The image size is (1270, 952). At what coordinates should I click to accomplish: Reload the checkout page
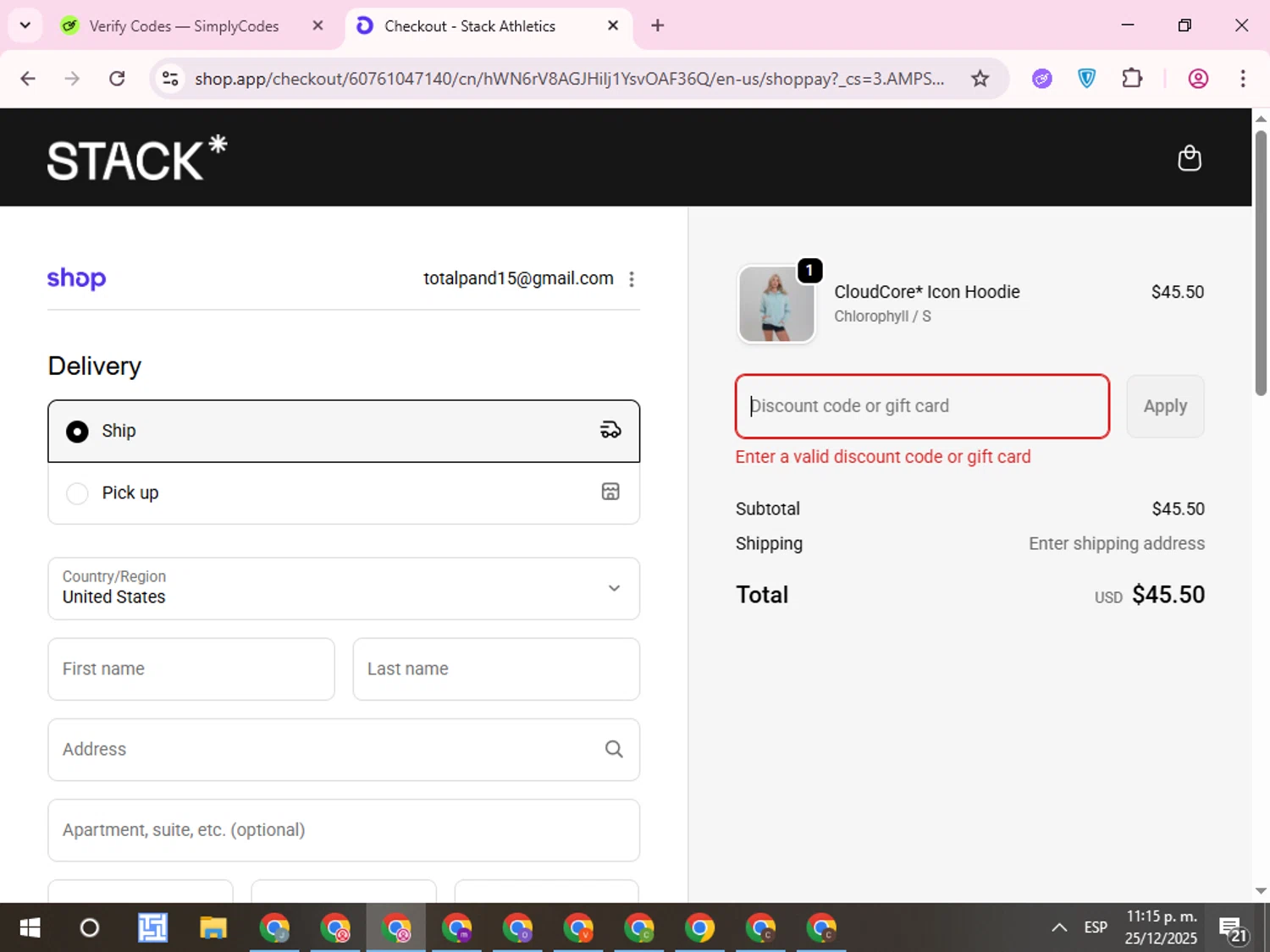[x=117, y=79]
